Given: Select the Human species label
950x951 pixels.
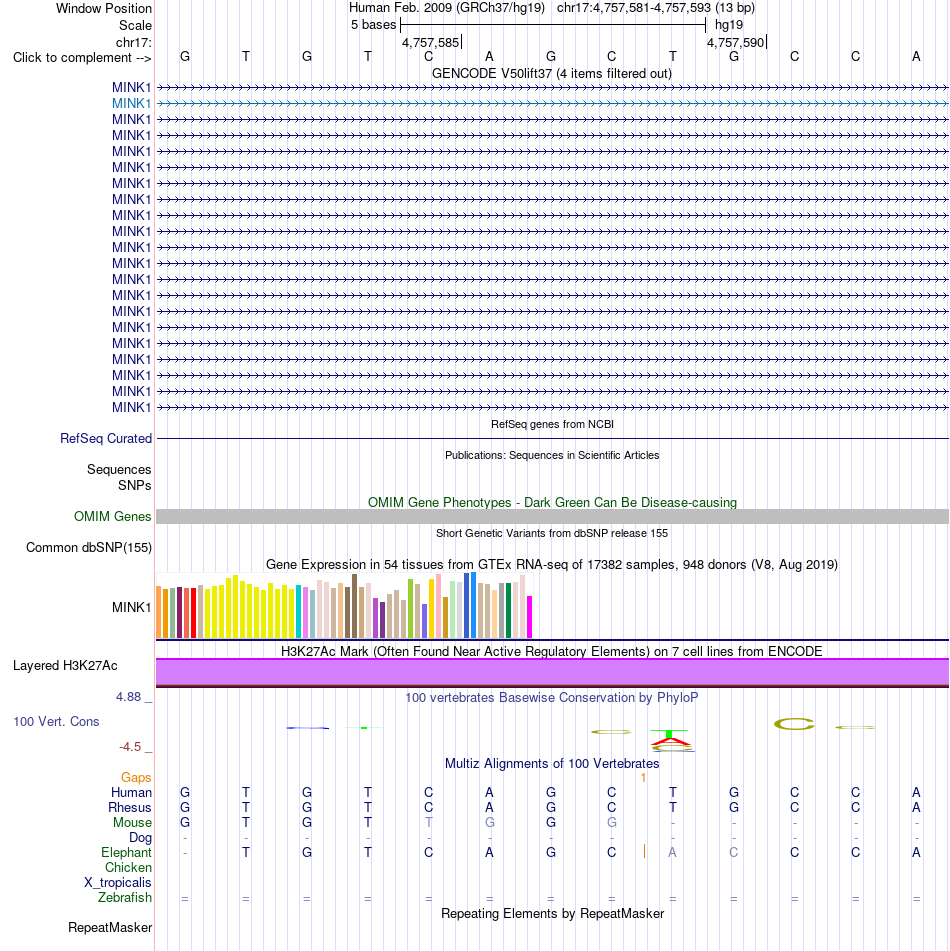Looking at the screenshot, I should (131, 793).
